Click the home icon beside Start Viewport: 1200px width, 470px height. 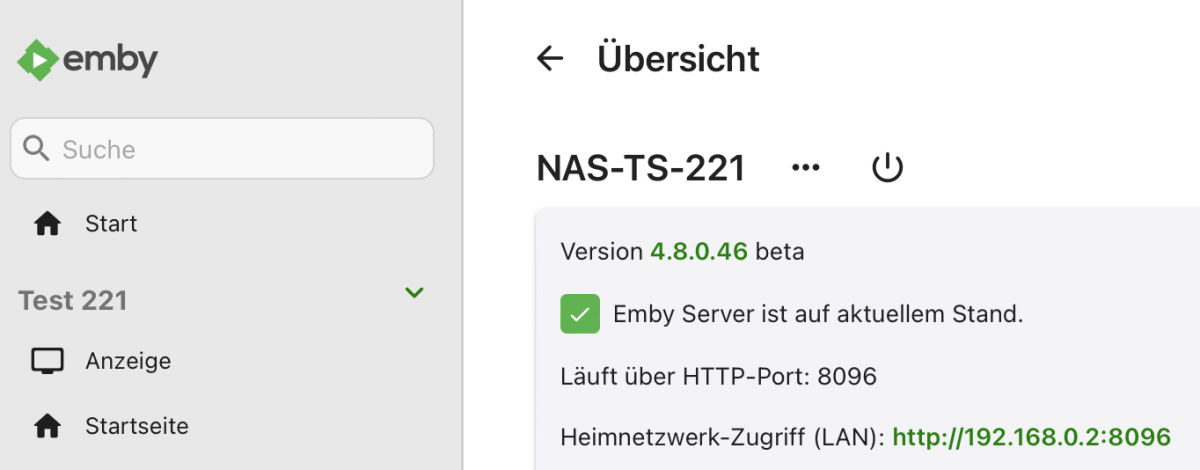point(47,224)
